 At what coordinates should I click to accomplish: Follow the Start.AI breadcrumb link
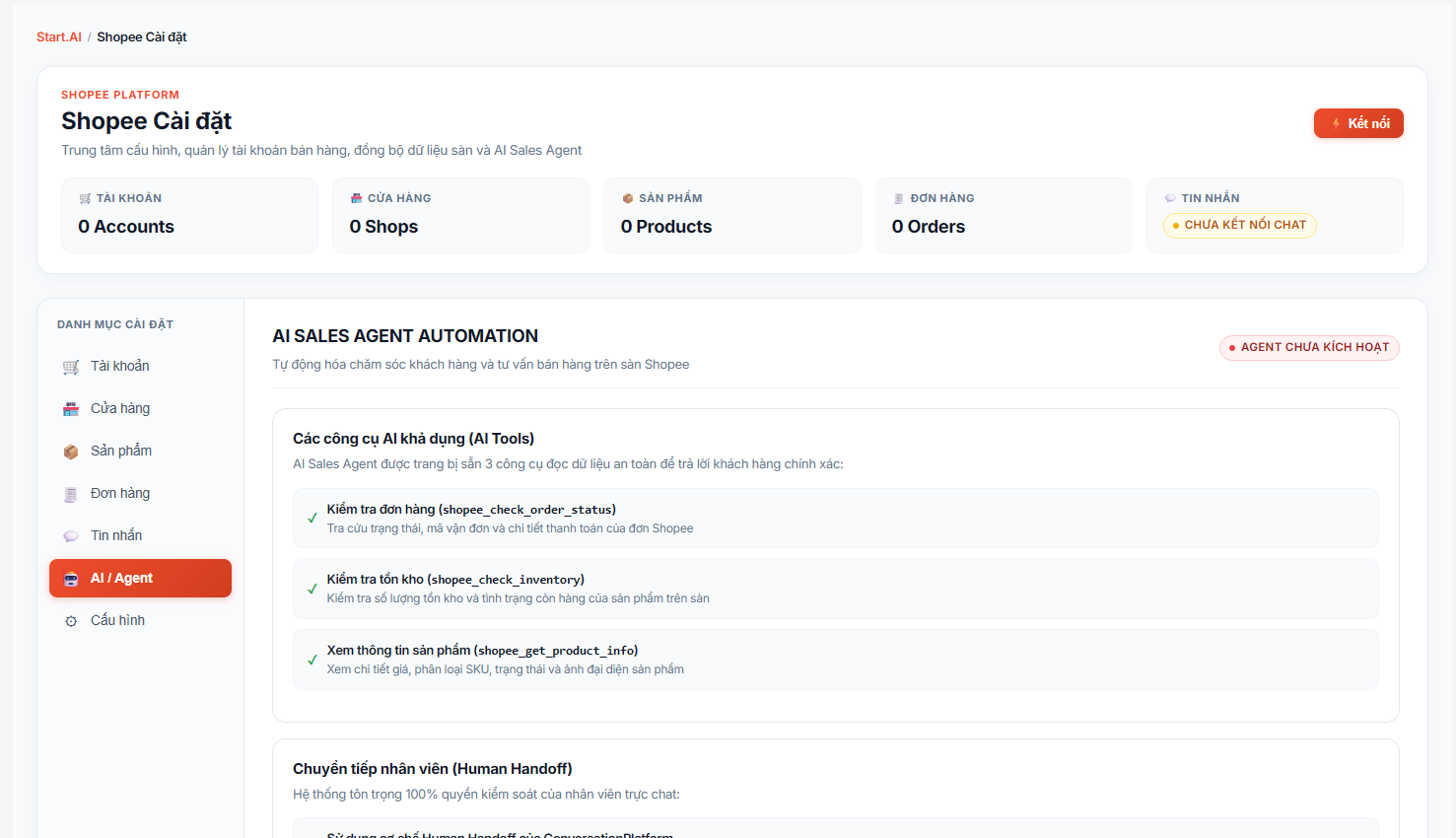click(59, 36)
